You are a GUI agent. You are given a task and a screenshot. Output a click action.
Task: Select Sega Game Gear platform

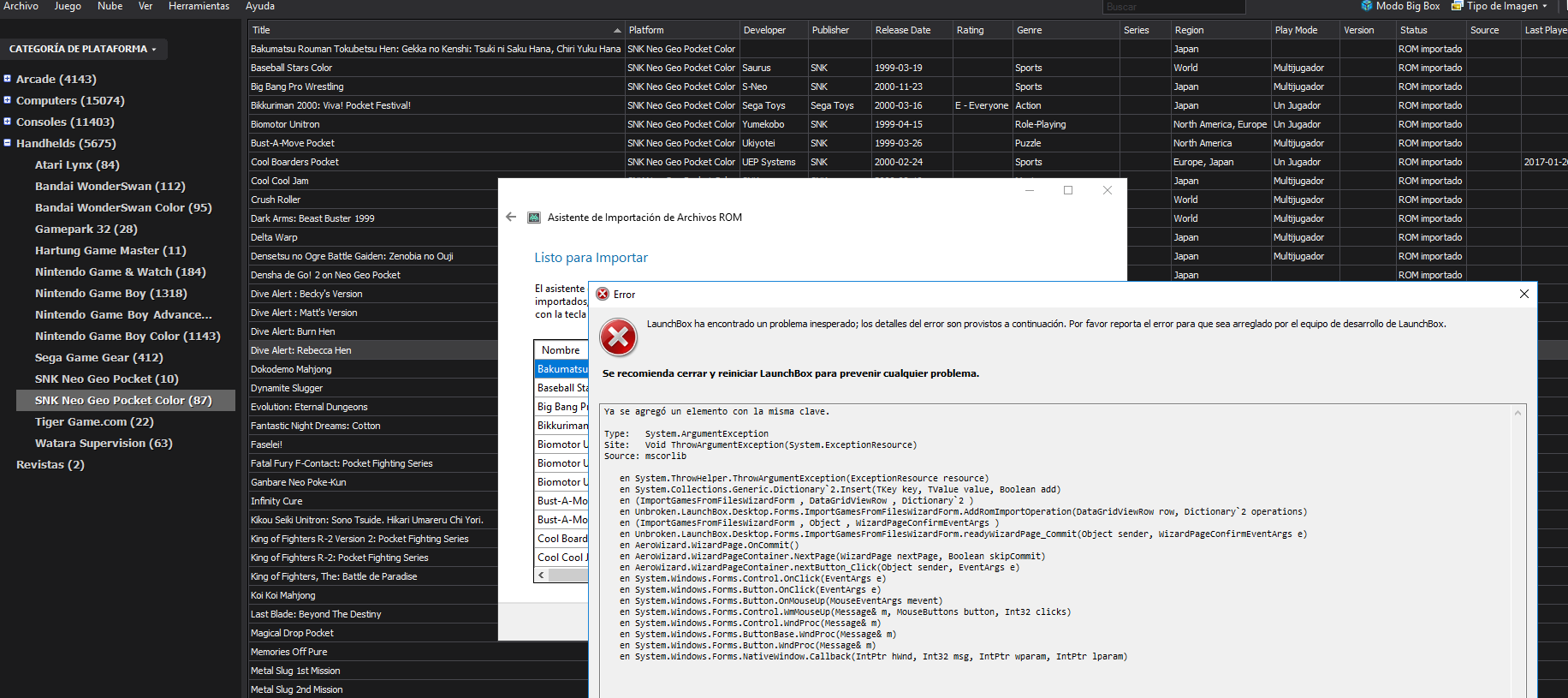[98, 357]
